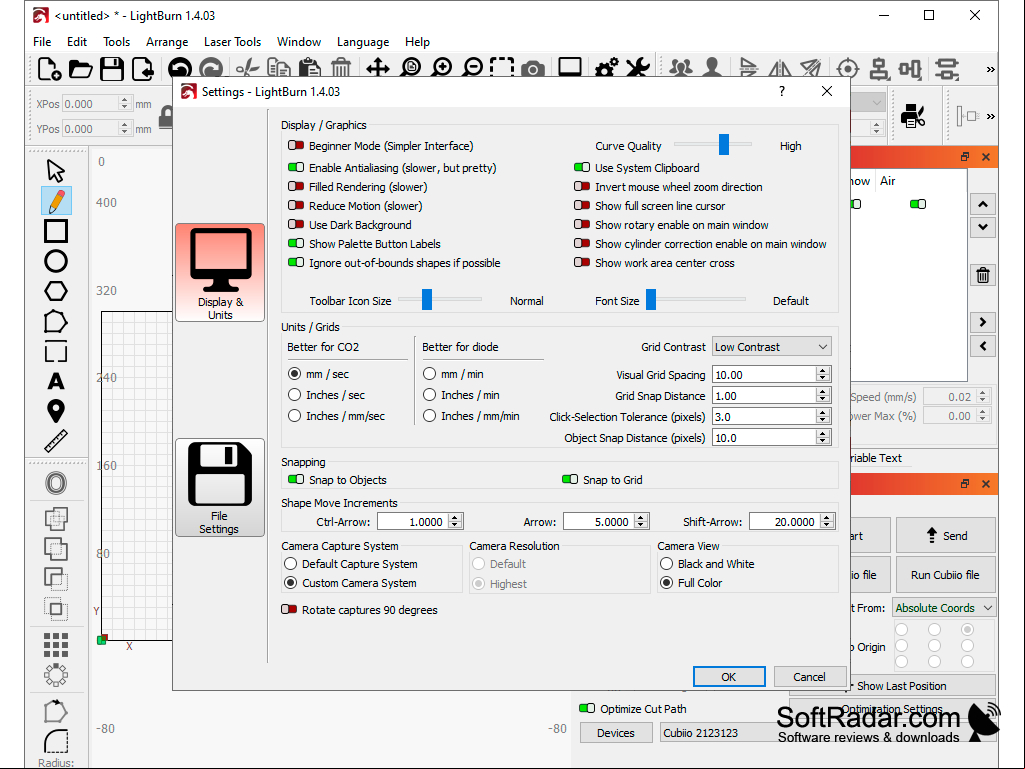Click the Pan/move view icon

point(378,68)
